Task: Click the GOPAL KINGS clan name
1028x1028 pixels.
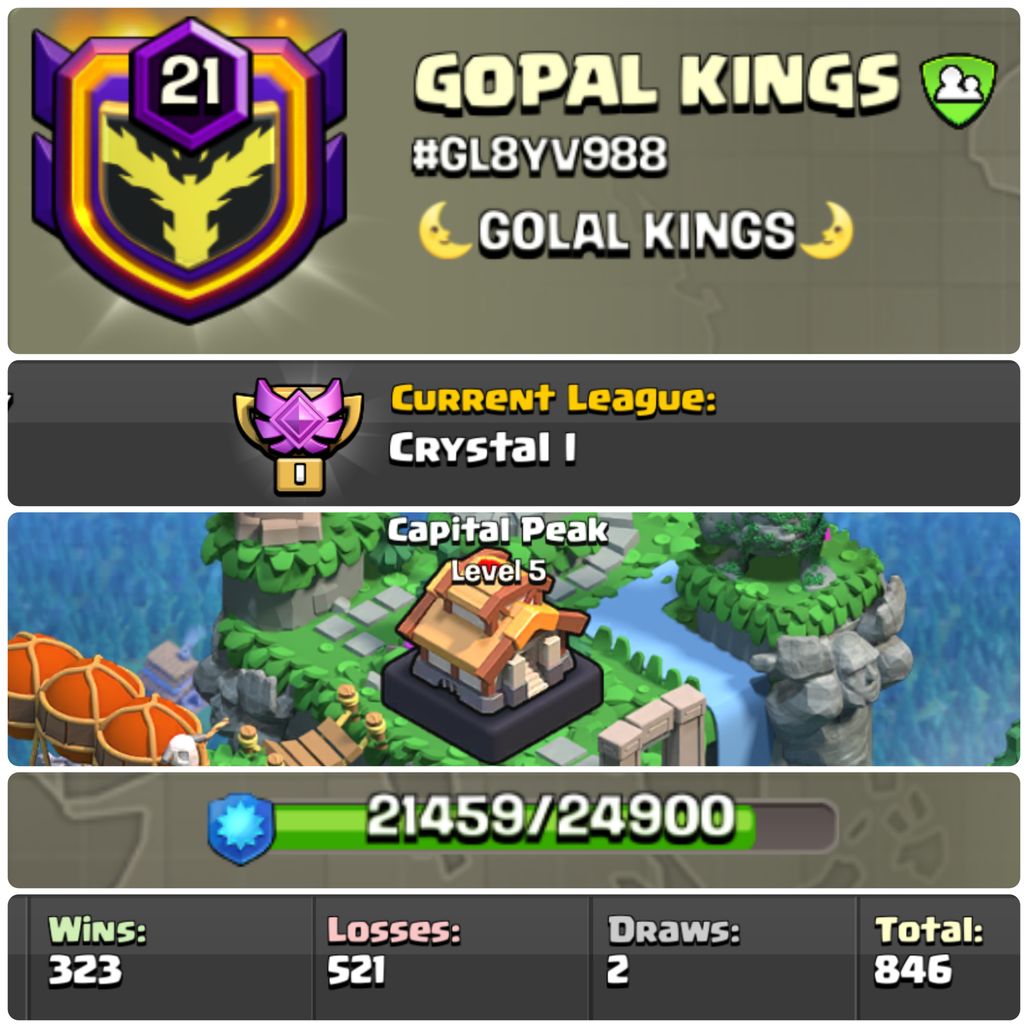Action: tap(657, 82)
